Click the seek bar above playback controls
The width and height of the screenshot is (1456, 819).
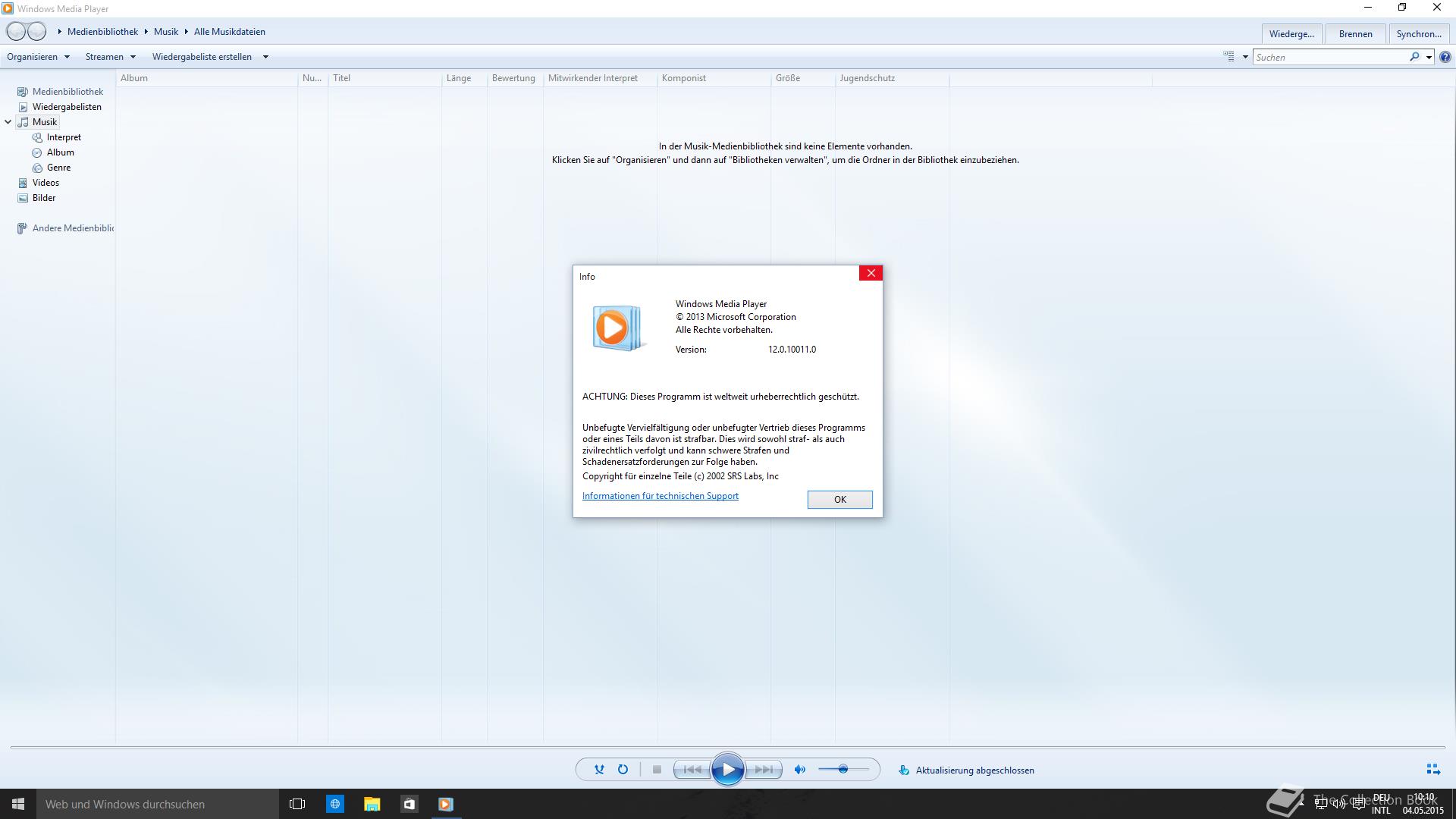point(728,748)
